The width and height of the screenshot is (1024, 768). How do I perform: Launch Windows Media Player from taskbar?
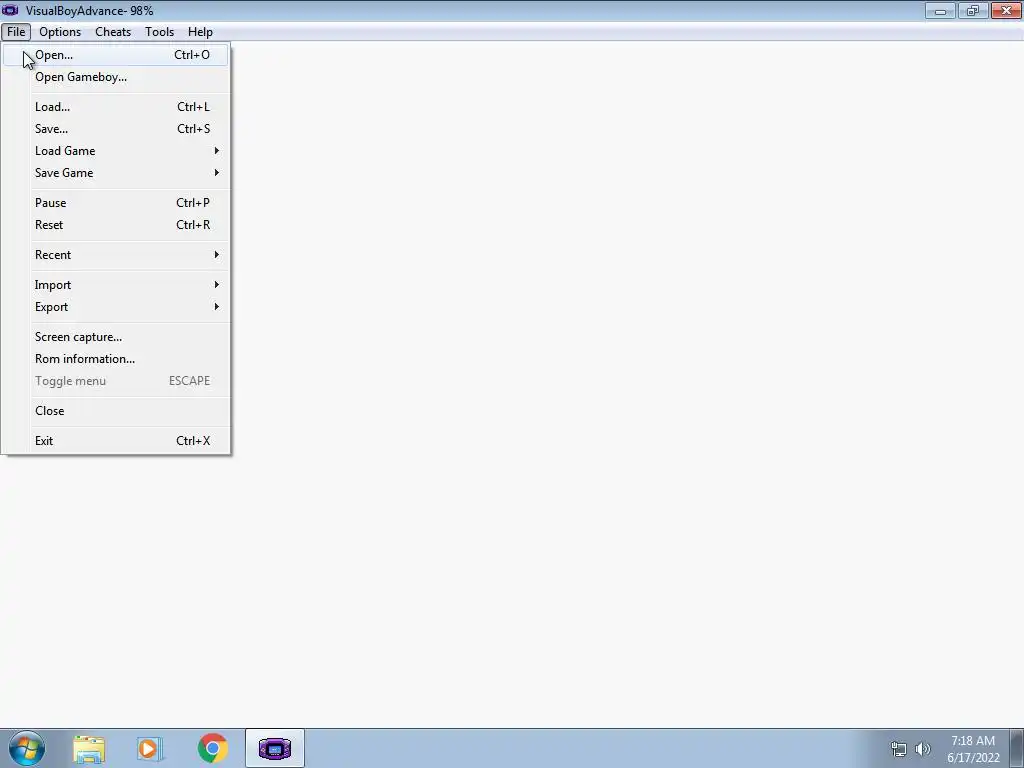[x=150, y=749]
